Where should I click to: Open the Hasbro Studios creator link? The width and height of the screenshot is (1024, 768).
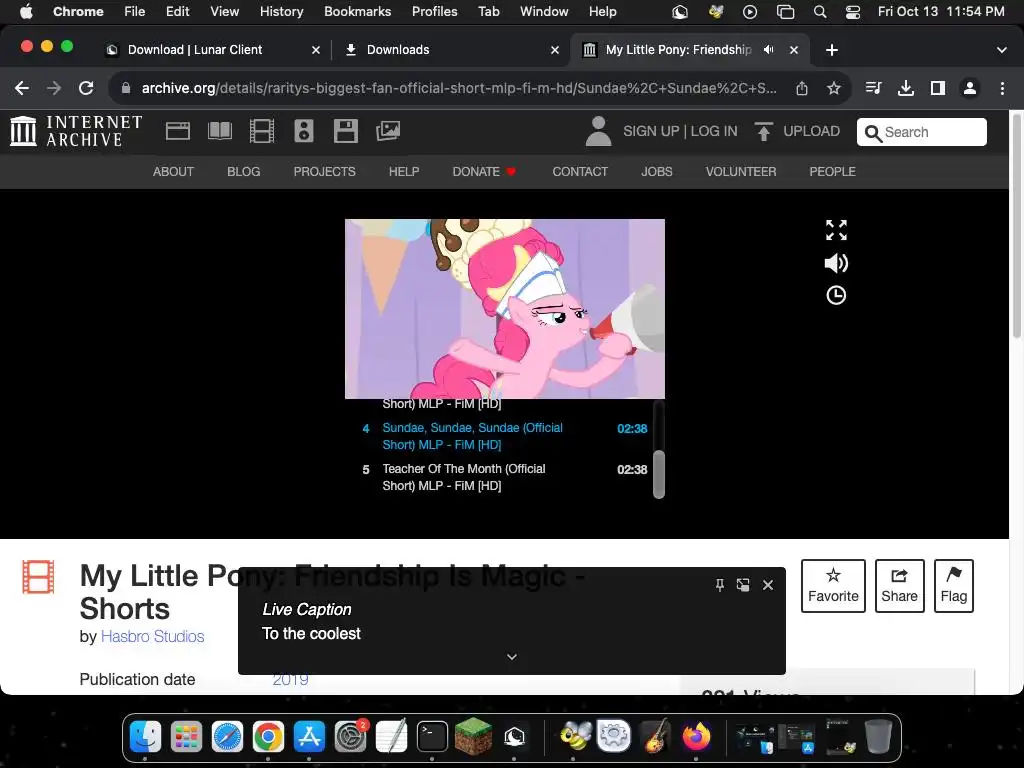pyautogui.click(x=153, y=637)
